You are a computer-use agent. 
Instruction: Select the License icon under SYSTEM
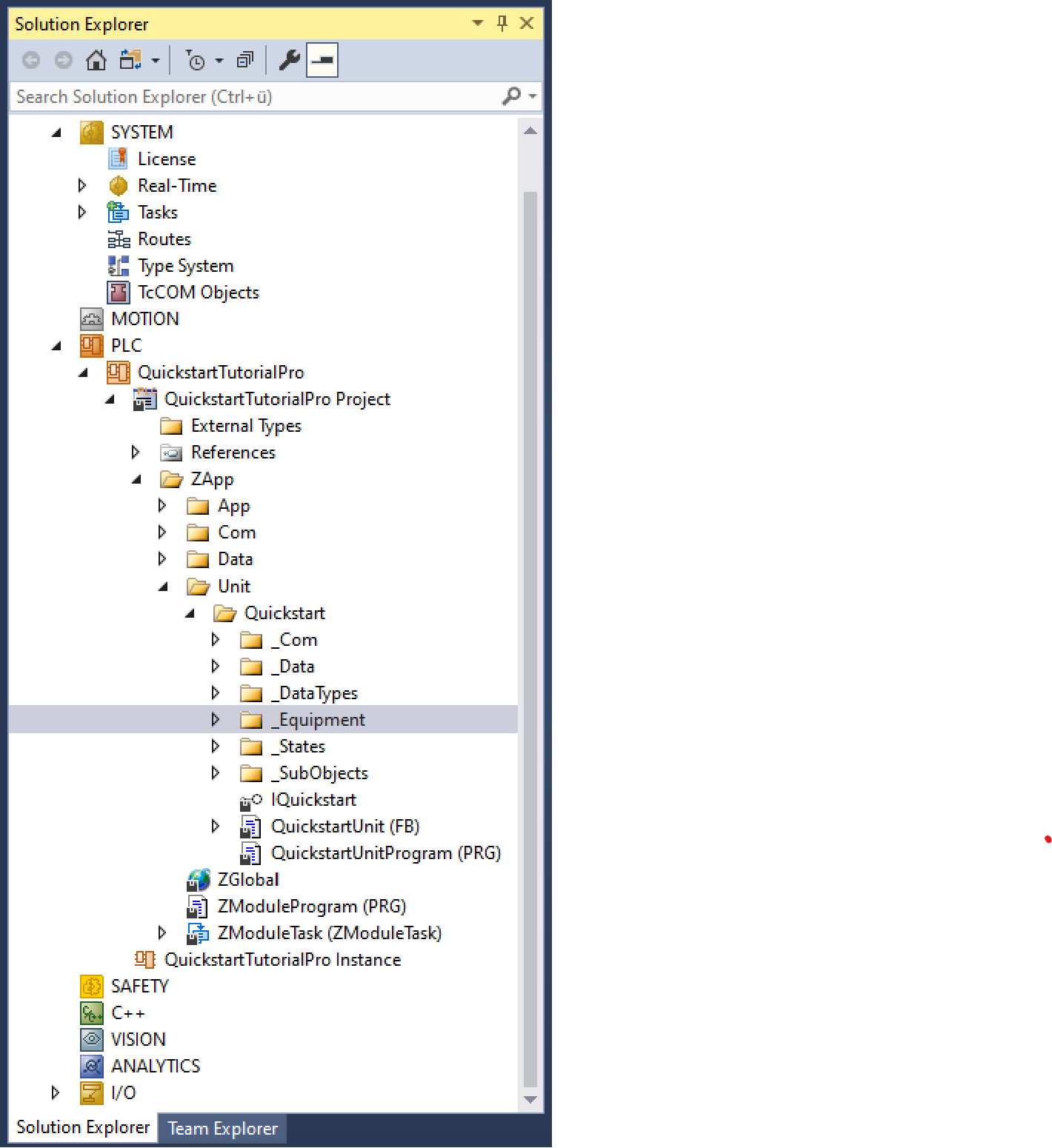click(118, 158)
